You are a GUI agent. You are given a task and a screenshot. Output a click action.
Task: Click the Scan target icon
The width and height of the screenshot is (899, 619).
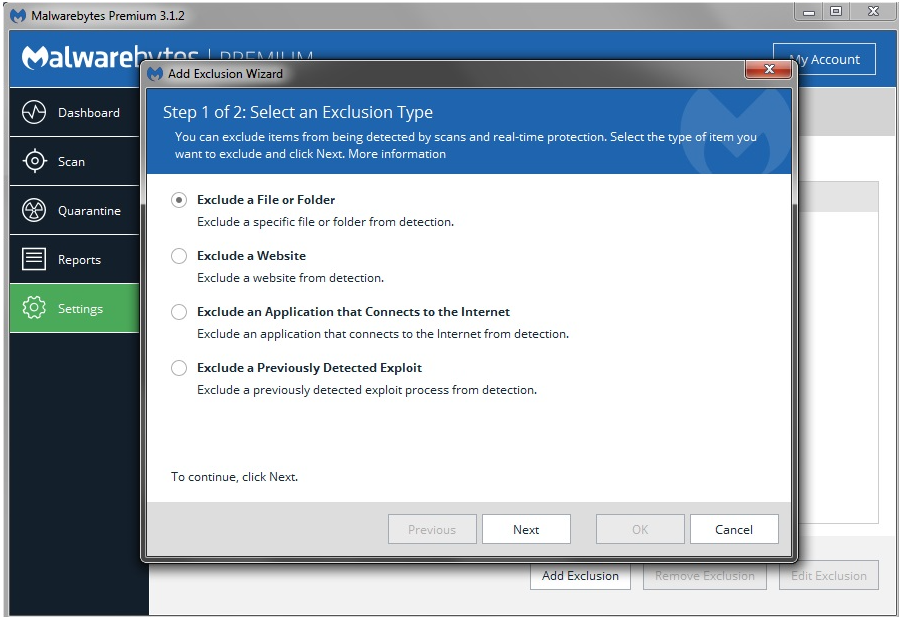[34, 161]
